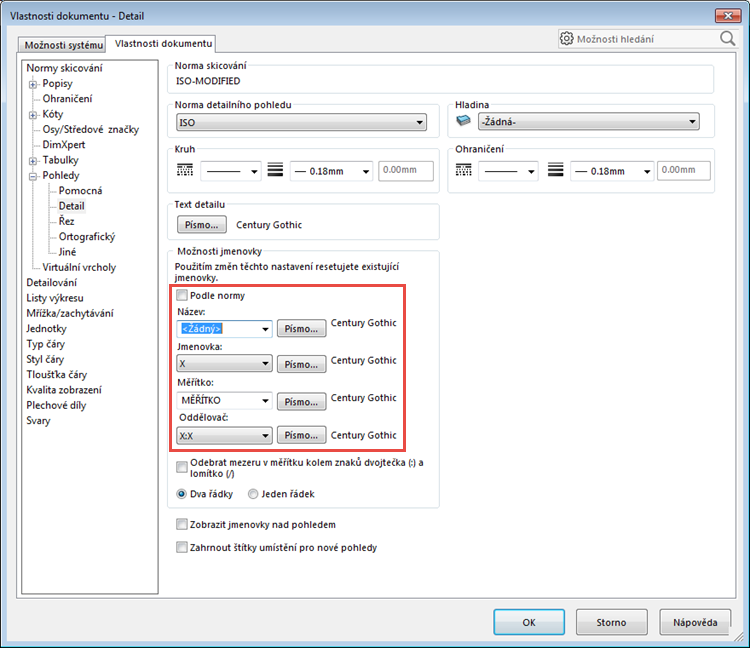
Task: Select Ohraničení in the tree
Action: pyautogui.click(x=67, y=99)
